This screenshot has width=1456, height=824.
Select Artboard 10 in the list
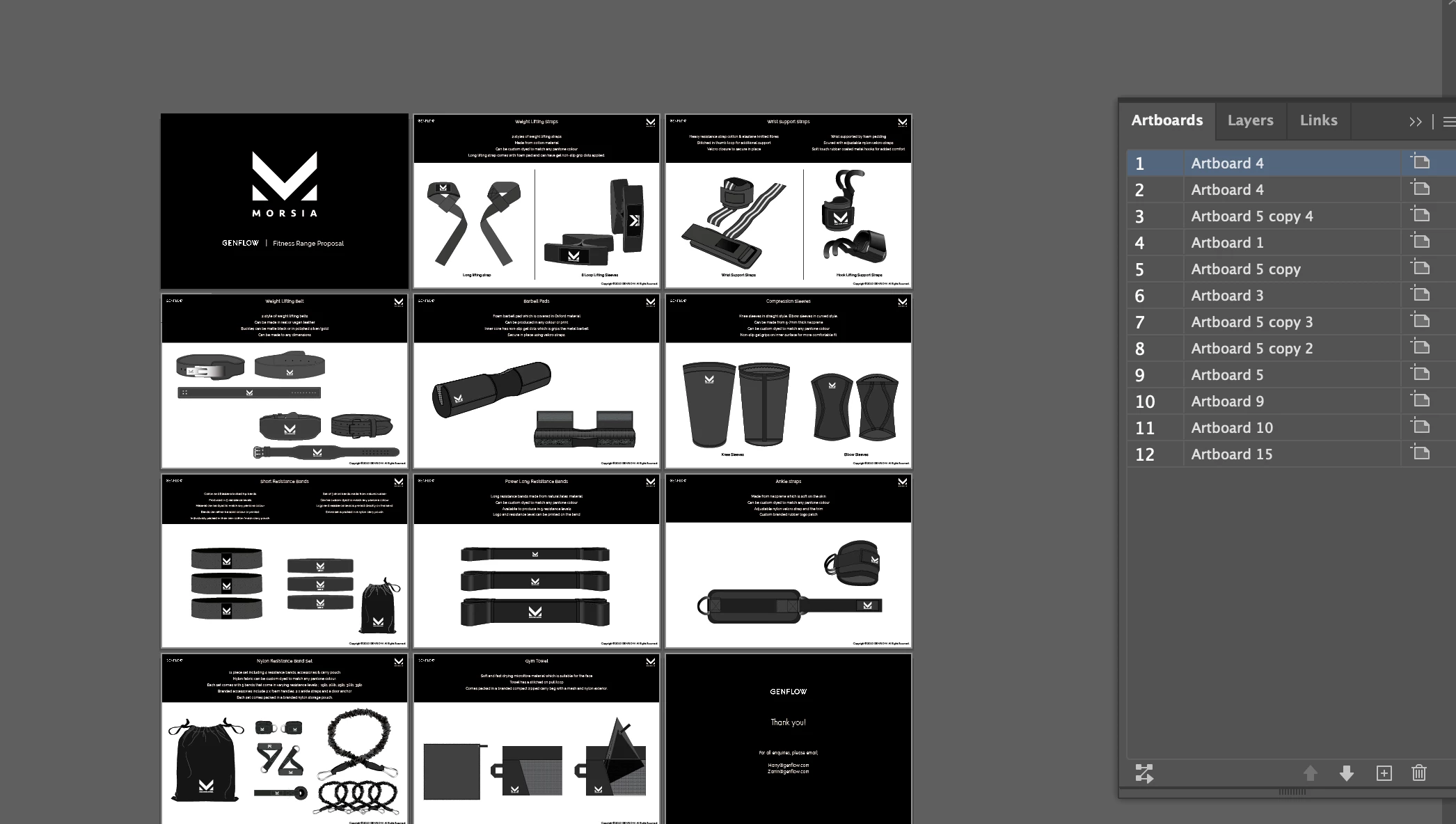click(x=1231, y=428)
